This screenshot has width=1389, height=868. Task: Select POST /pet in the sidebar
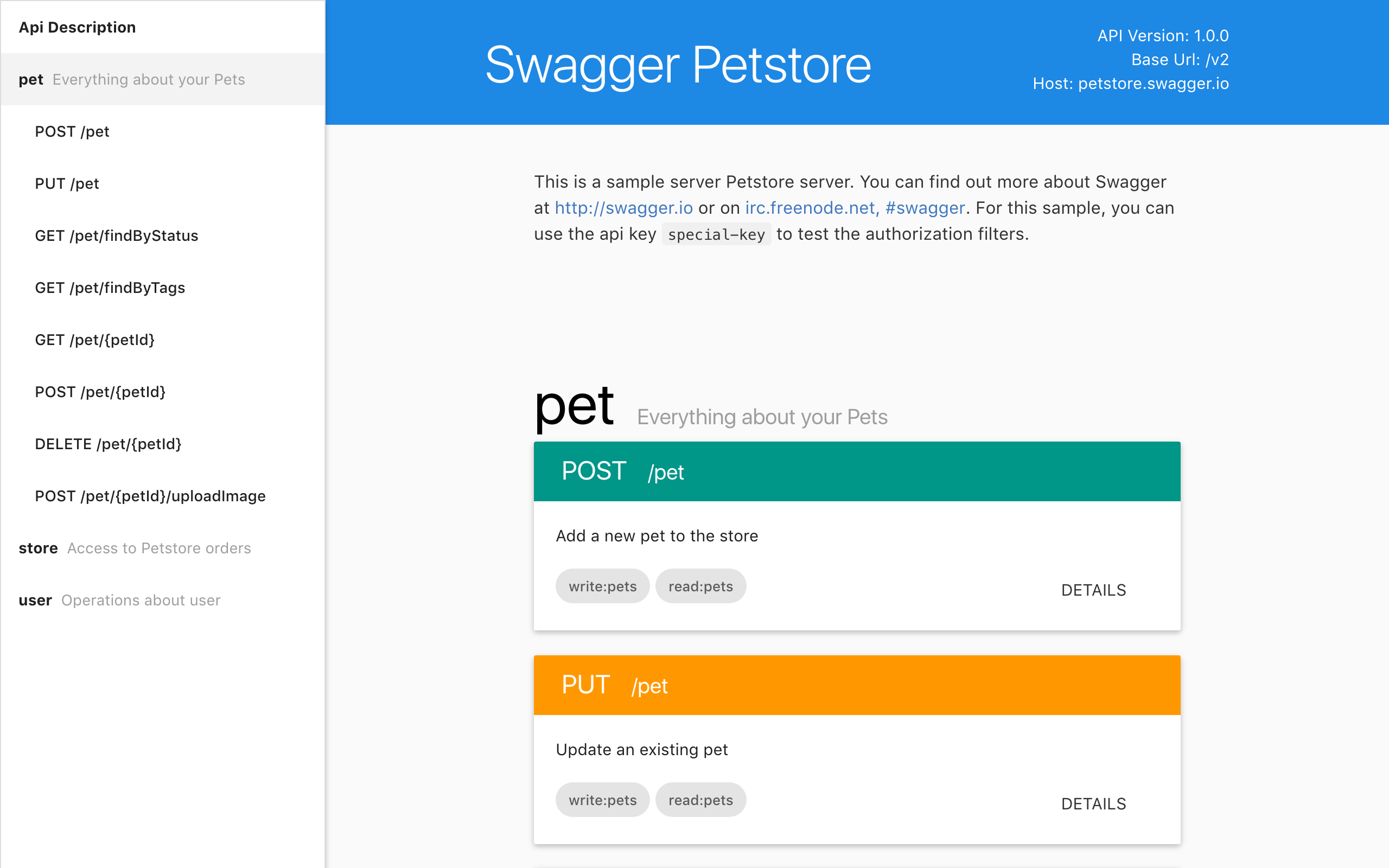point(162,131)
